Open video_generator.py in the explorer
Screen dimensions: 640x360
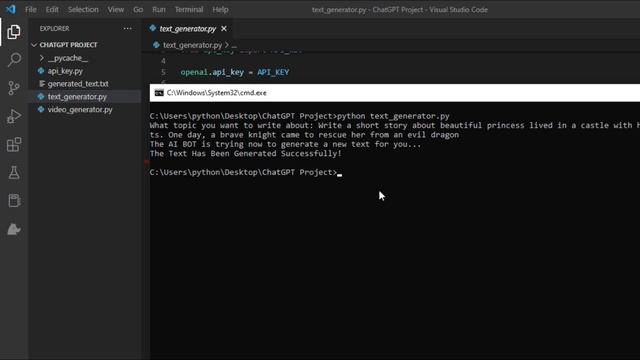click(80, 110)
